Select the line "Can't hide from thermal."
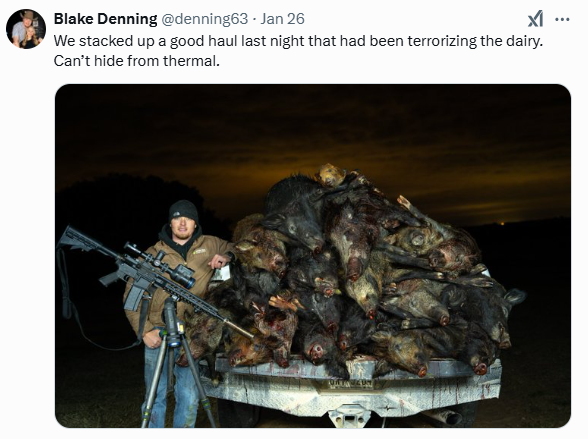 point(136,60)
